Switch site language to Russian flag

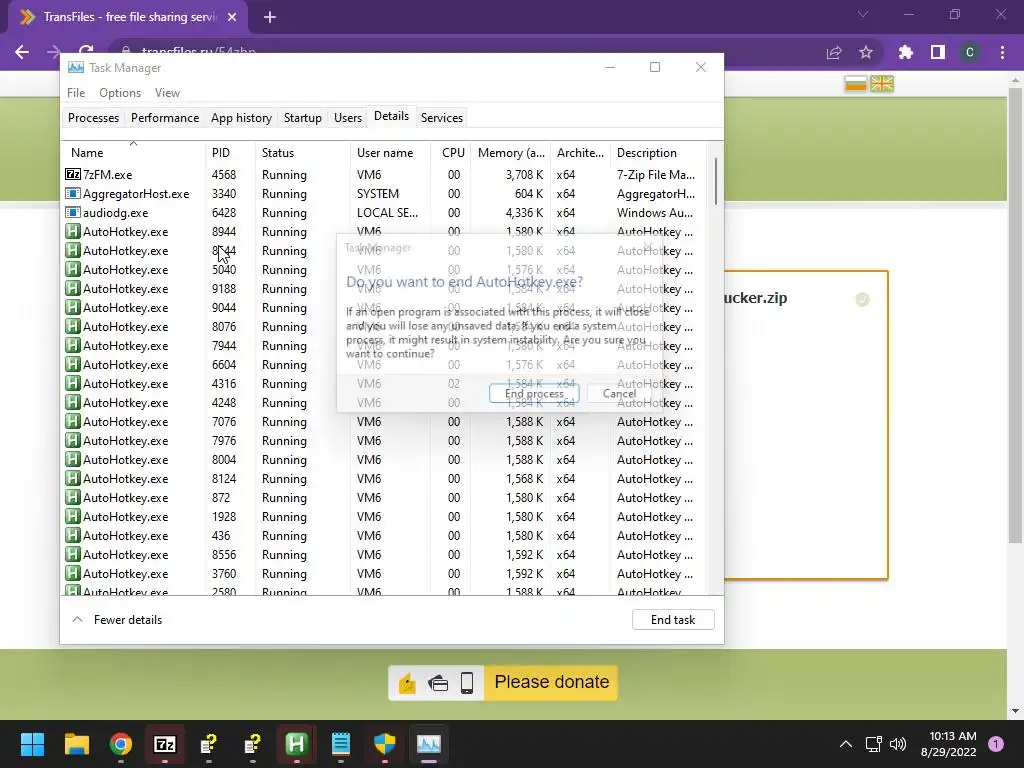pyautogui.click(x=856, y=84)
